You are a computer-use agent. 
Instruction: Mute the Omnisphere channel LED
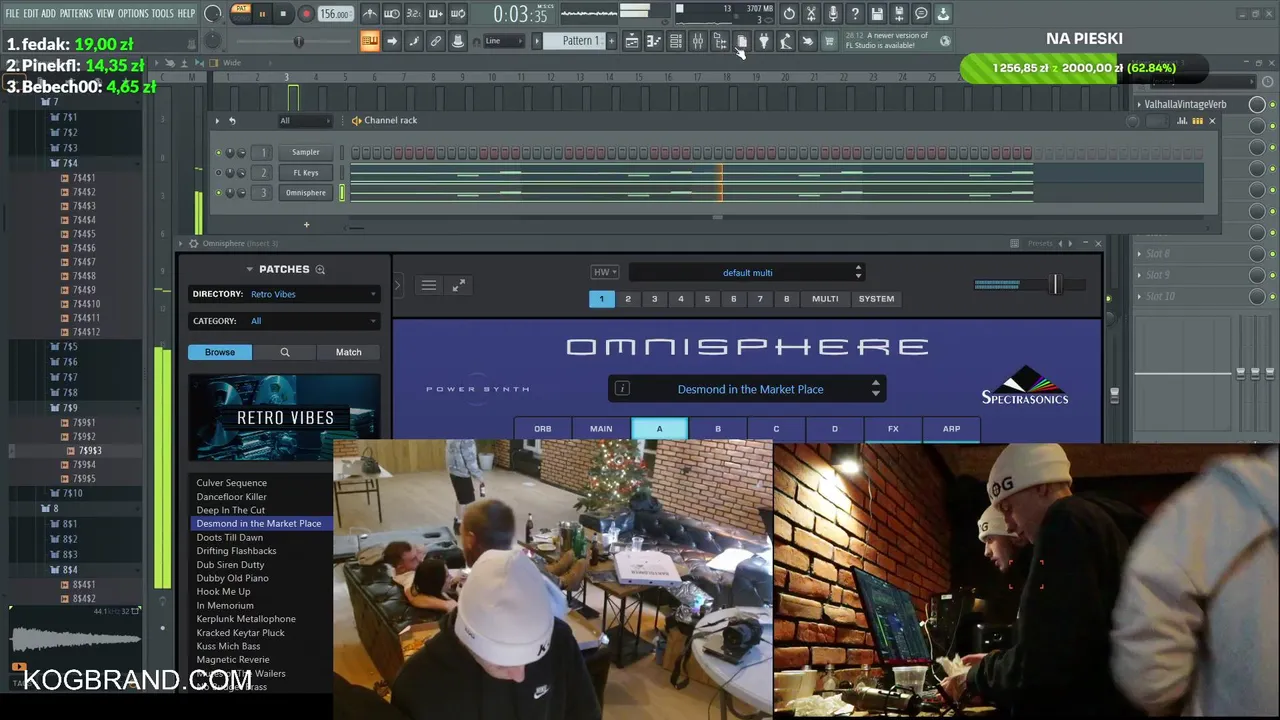click(x=218, y=192)
